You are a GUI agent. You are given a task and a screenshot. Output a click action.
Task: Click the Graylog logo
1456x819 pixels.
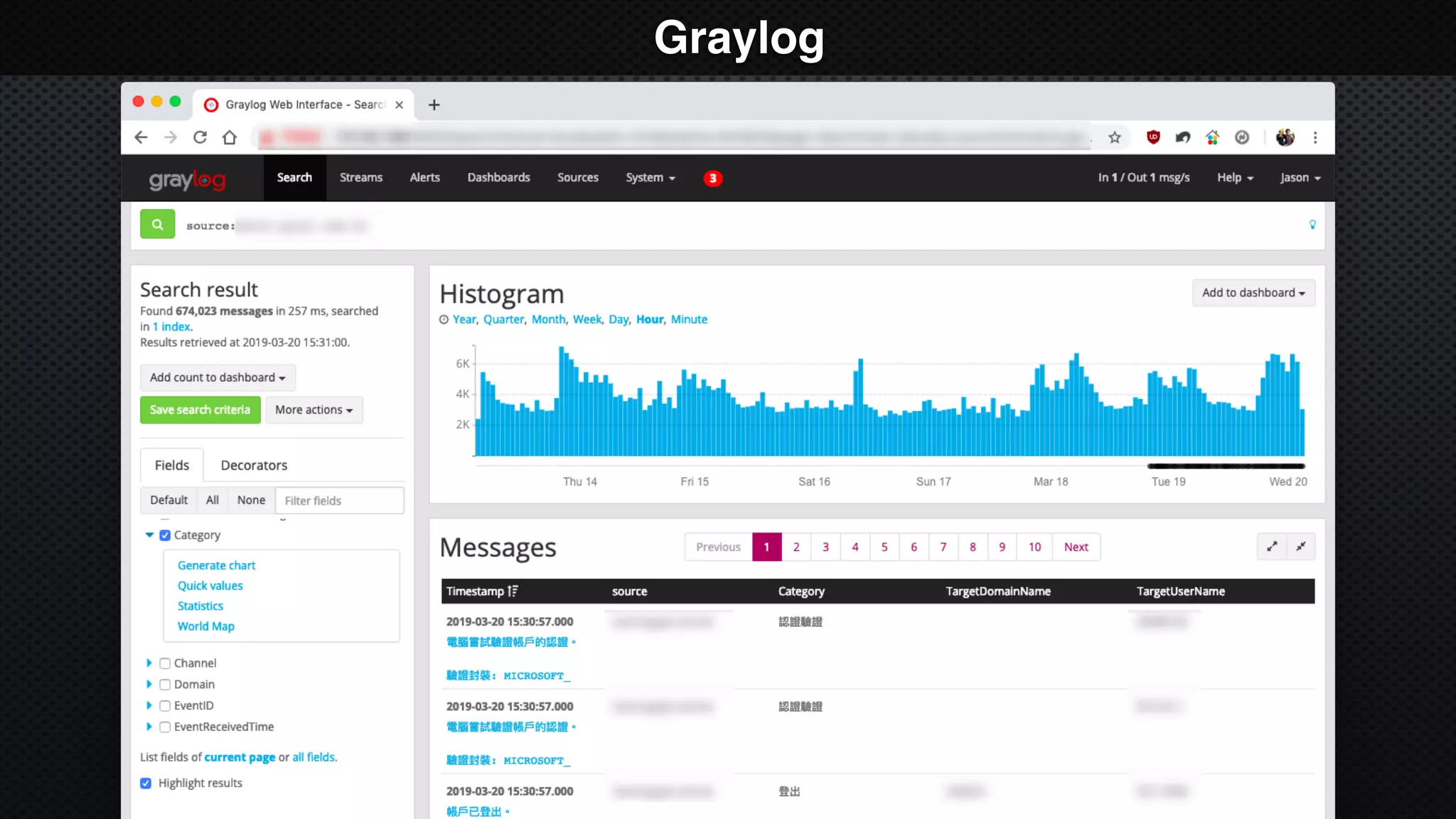tap(187, 180)
